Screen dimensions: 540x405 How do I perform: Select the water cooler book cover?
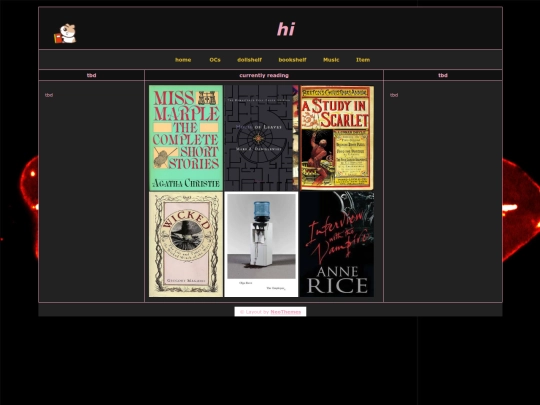tap(261, 244)
